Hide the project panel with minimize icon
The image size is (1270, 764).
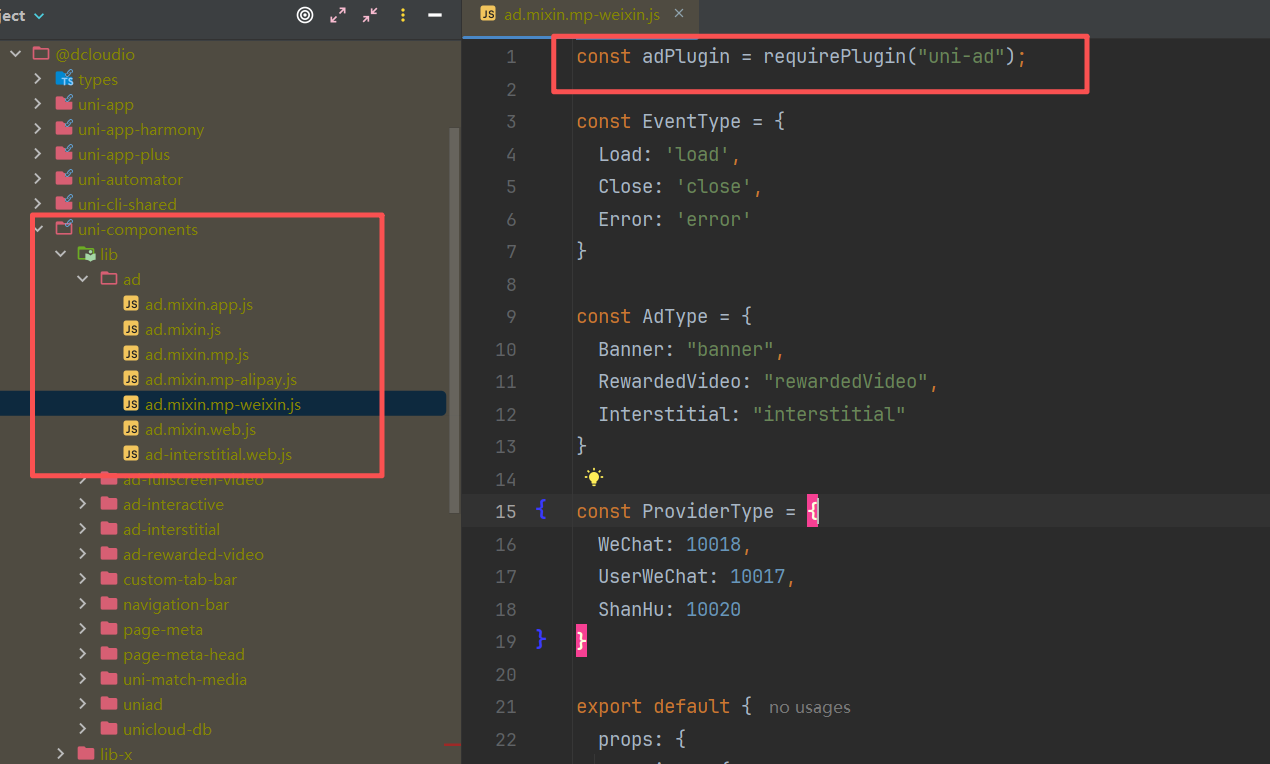(435, 15)
